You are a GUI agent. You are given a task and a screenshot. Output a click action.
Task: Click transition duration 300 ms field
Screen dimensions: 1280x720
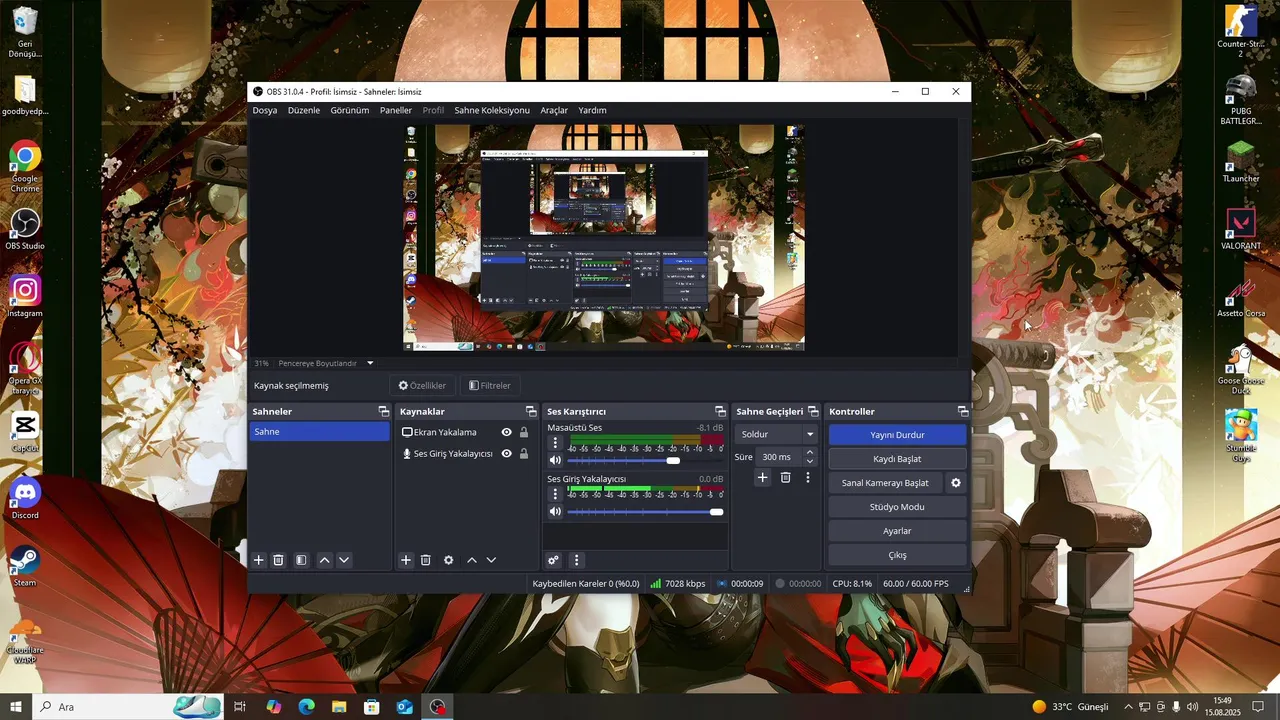coord(778,457)
